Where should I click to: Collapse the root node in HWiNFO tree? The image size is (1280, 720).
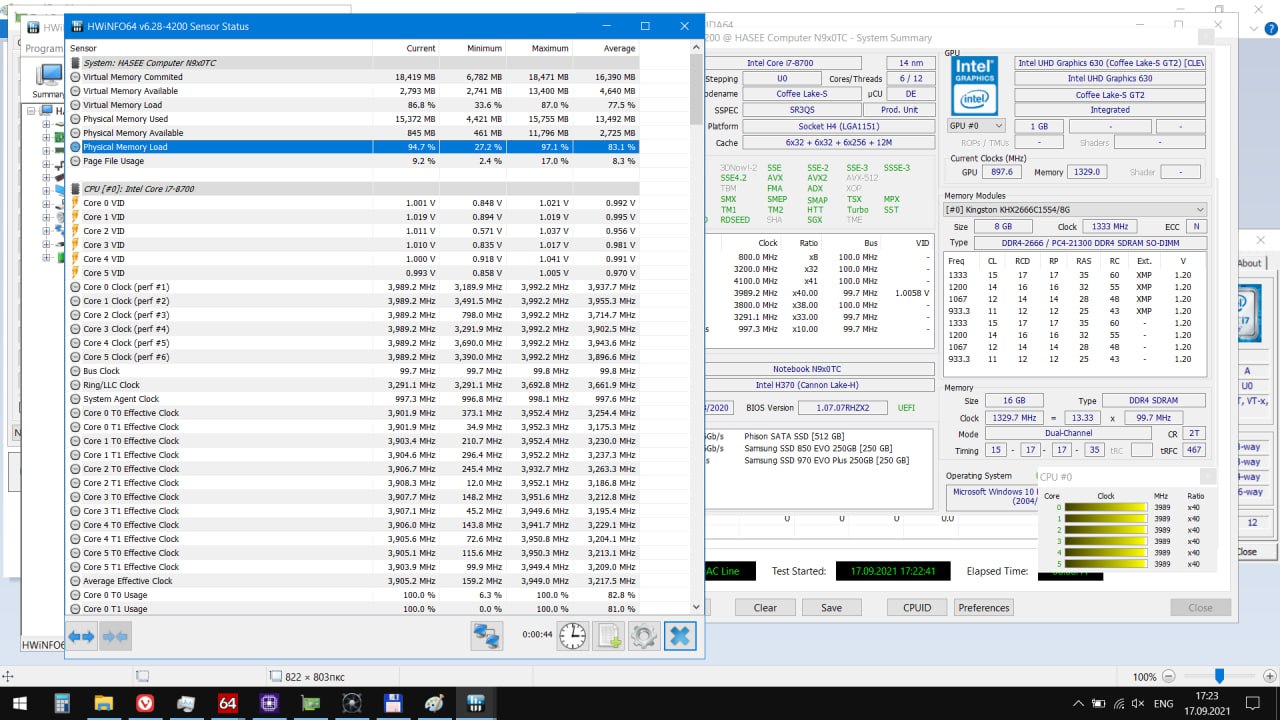tap(31, 111)
